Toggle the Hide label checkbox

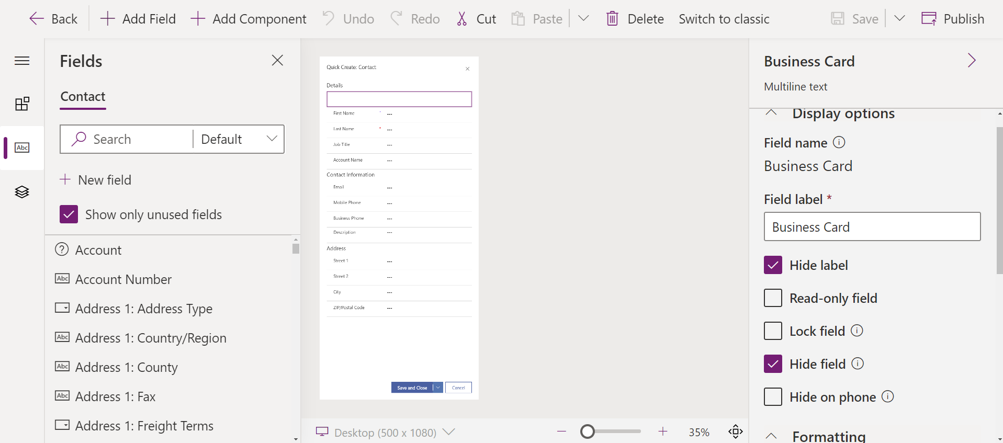click(773, 265)
